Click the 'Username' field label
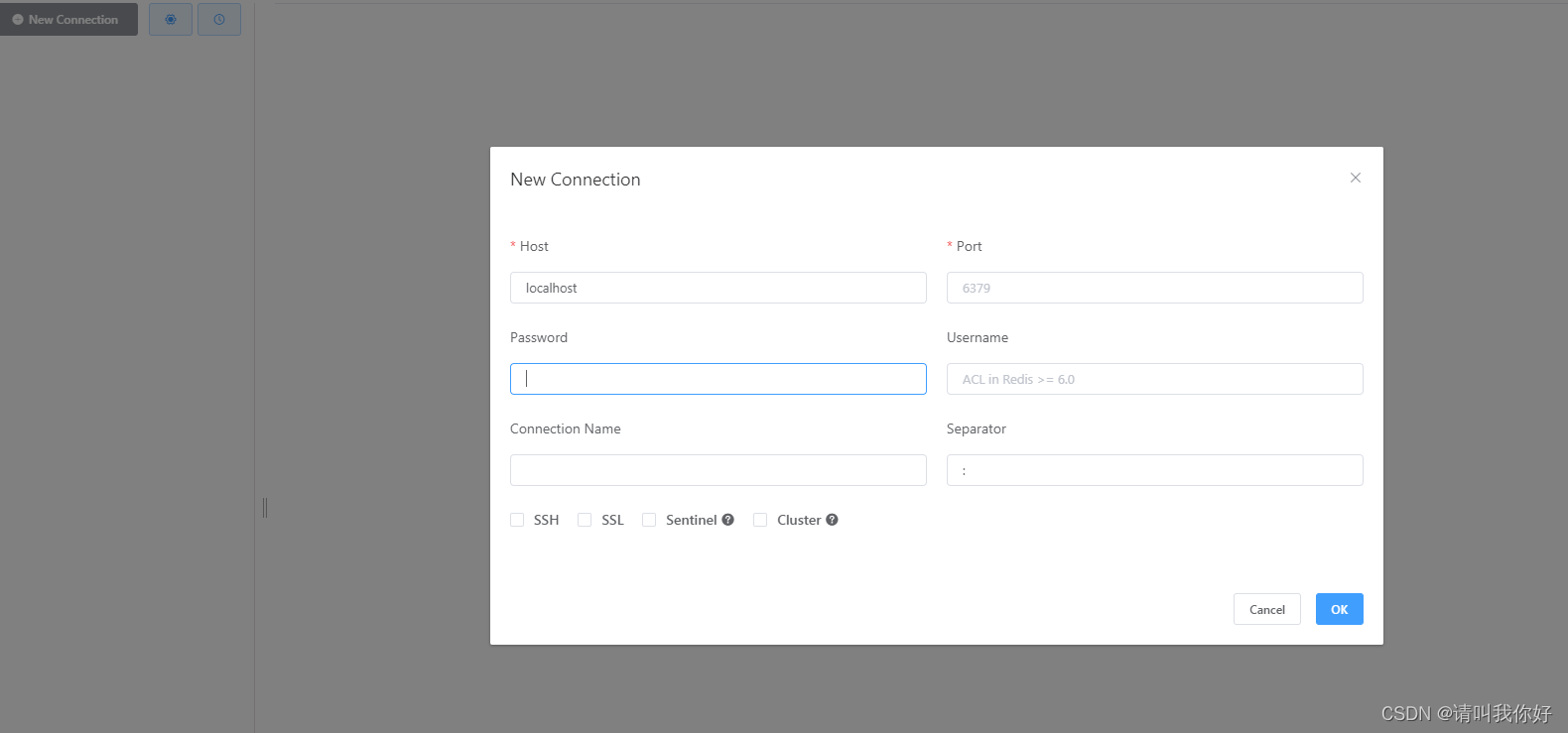Image resolution: width=1568 pixels, height=733 pixels. (x=978, y=337)
